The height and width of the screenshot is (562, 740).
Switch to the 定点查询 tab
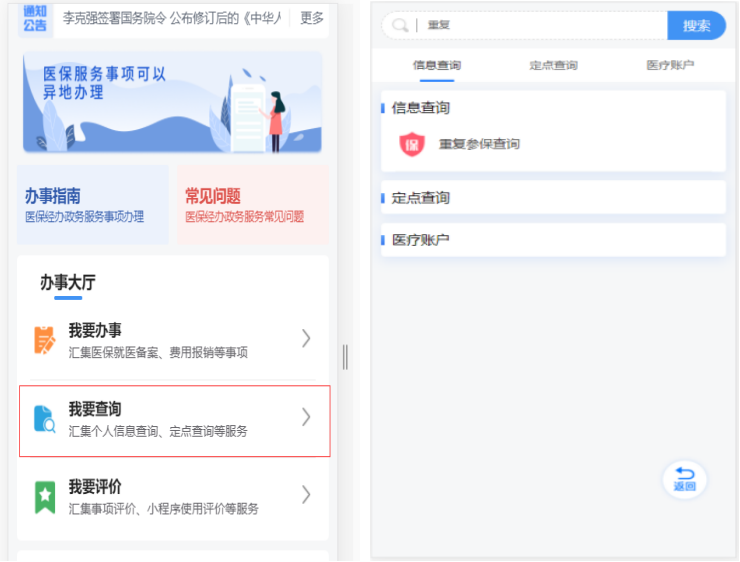coord(553,66)
